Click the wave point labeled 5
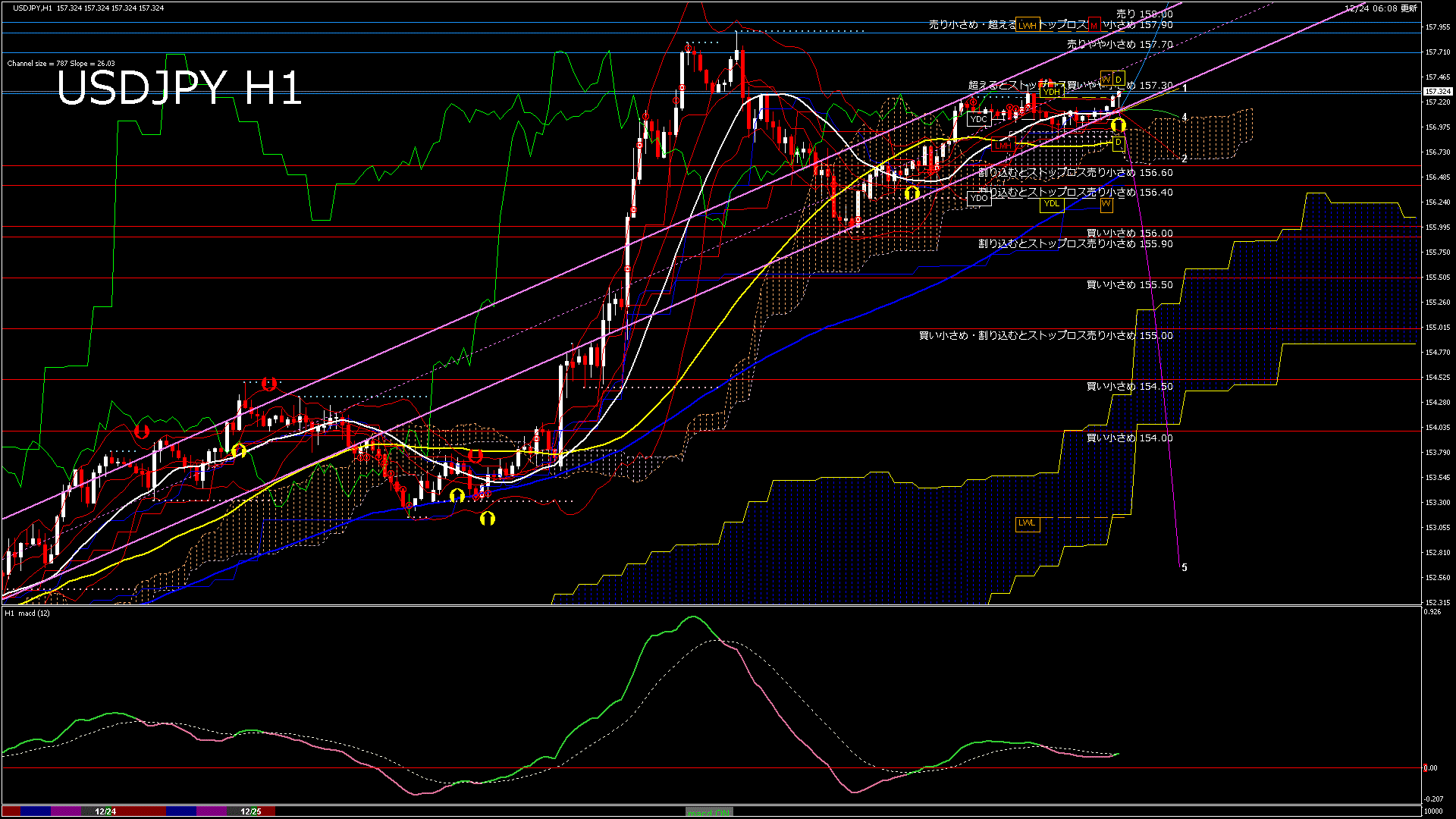1456x819 pixels. pyautogui.click(x=1185, y=567)
